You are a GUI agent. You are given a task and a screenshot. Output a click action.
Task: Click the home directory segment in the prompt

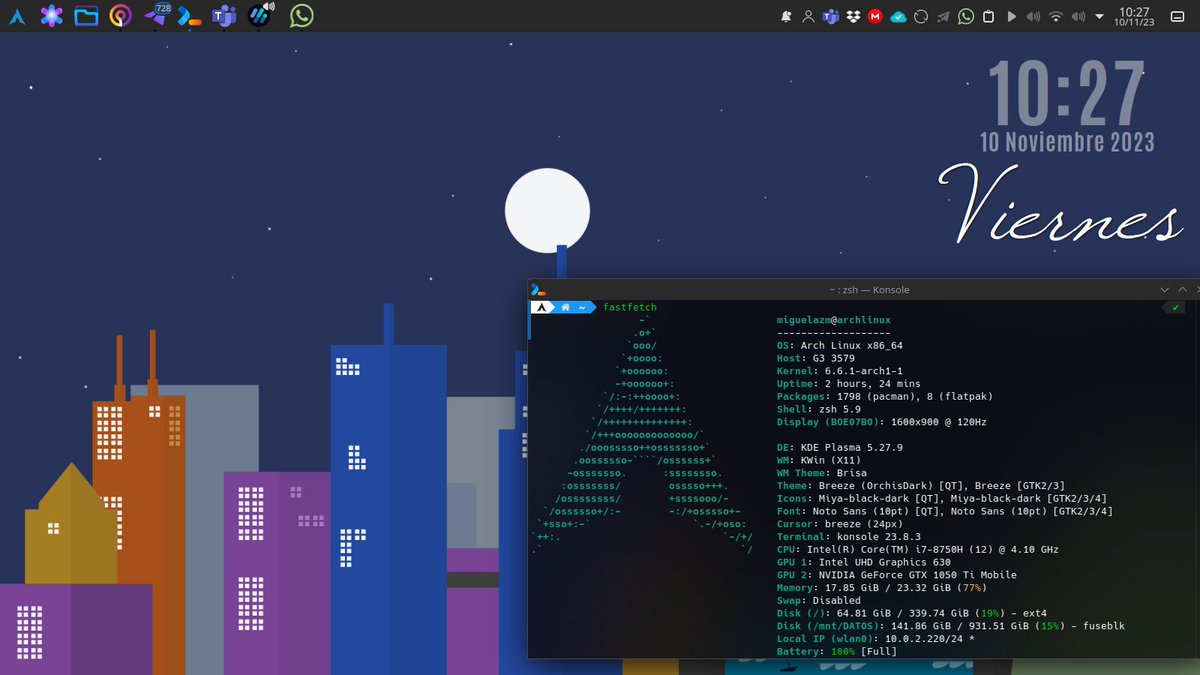coord(572,307)
